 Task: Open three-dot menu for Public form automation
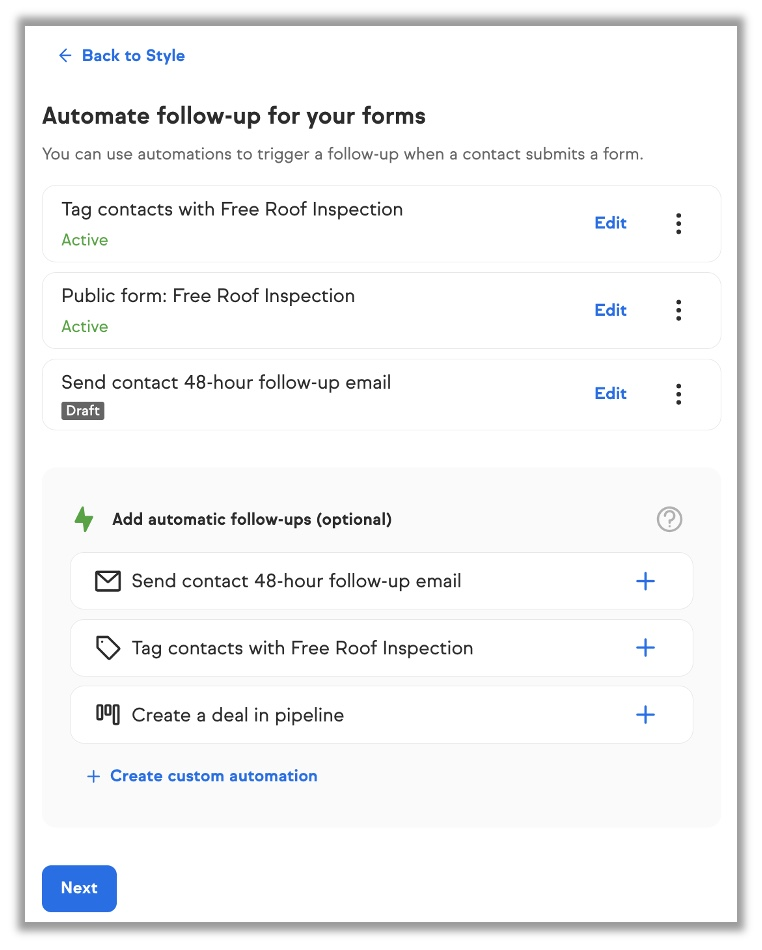coord(678,310)
